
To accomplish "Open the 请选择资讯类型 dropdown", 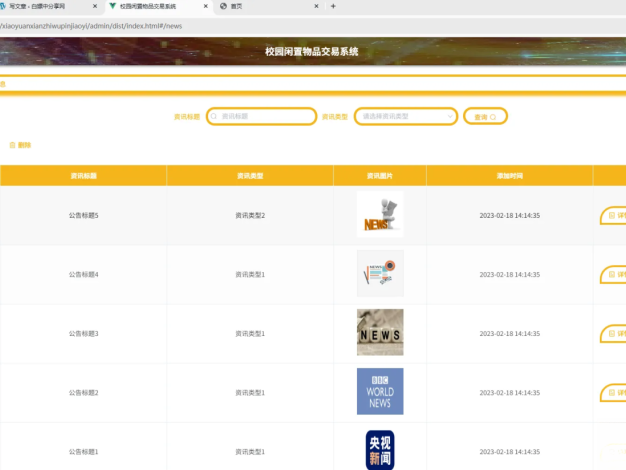I will [406, 116].
